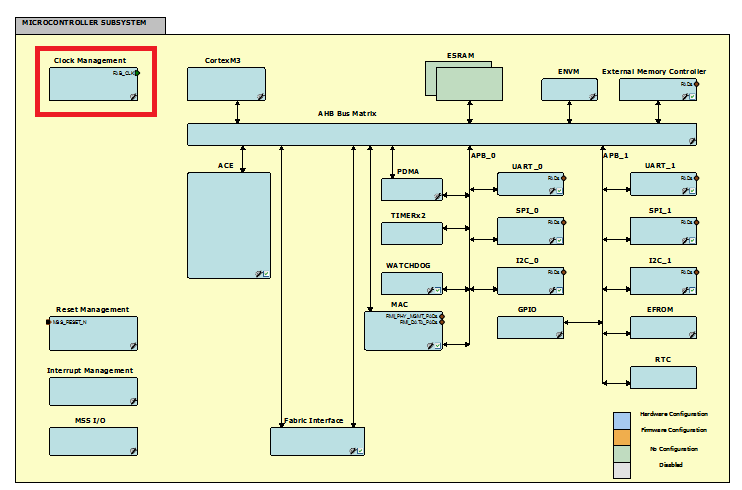The width and height of the screenshot is (742, 490).
Task: Select the ESRAM block
Action: 469,82
